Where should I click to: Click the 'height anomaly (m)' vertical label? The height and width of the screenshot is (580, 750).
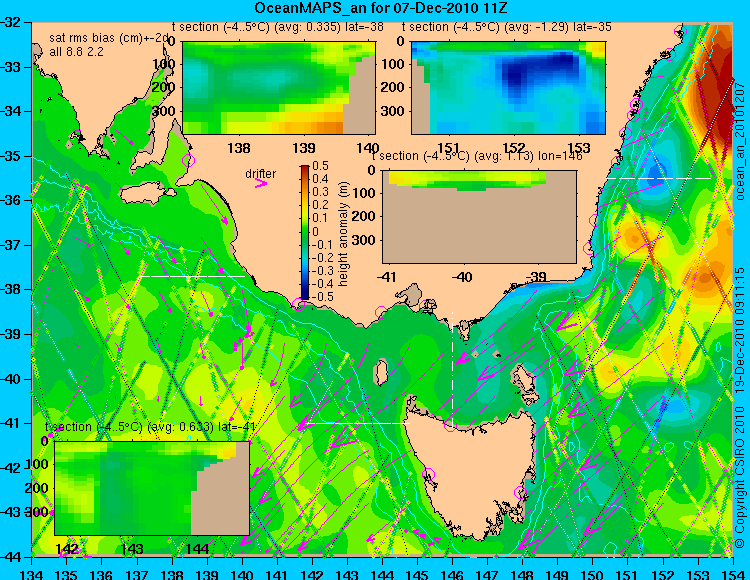coord(343,234)
